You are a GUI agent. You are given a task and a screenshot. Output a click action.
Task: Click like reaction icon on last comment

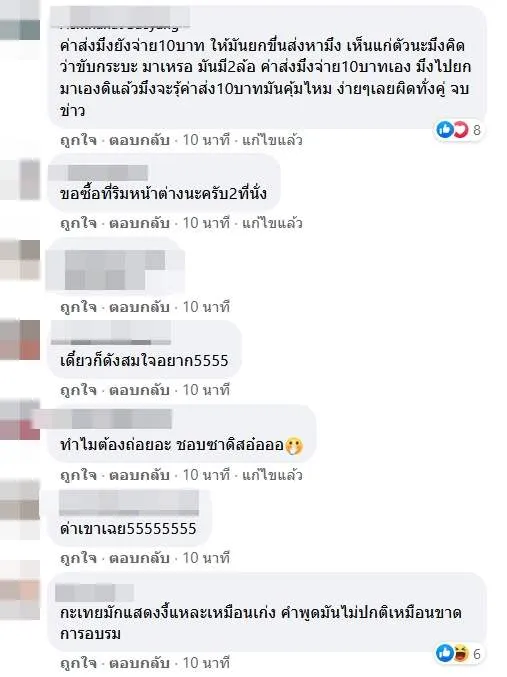click(x=444, y=653)
